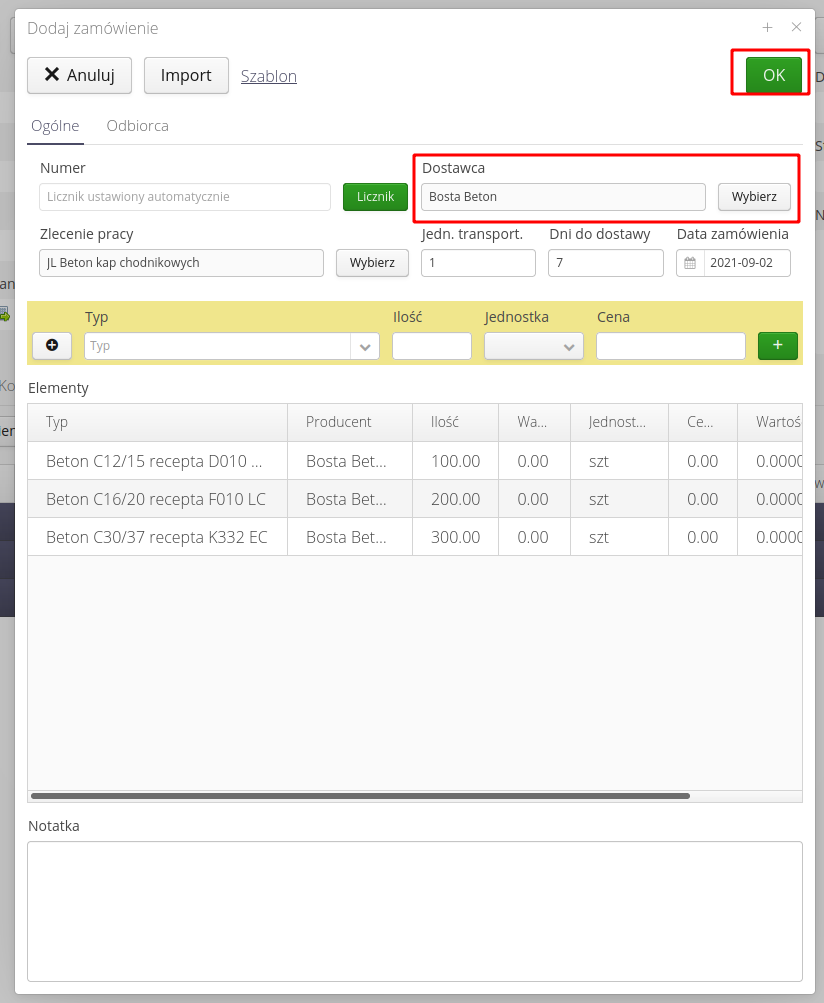The width and height of the screenshot is (824, 1003).
Task: Confirm the order with green OK button
Action: 773,75
